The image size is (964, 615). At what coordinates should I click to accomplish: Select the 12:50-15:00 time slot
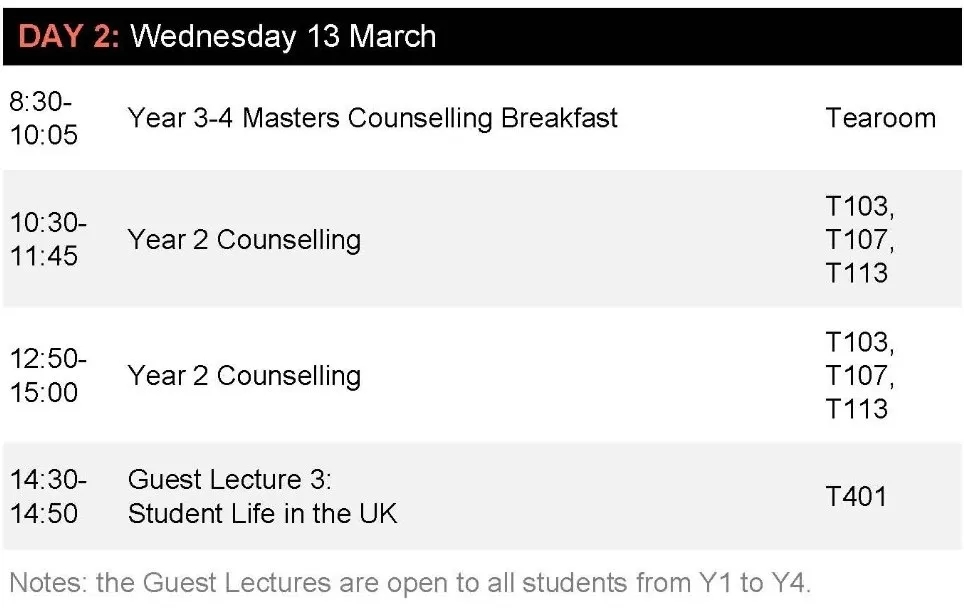48,375
